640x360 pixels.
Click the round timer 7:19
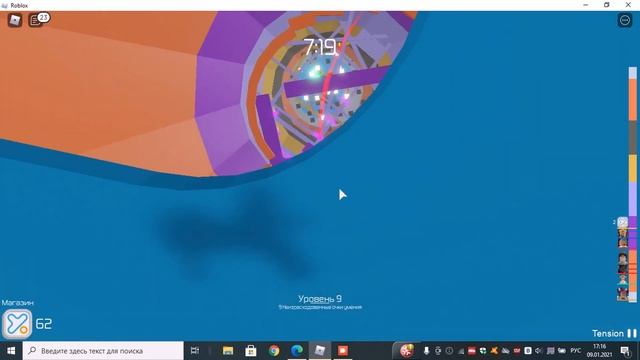tap(320, 47)
